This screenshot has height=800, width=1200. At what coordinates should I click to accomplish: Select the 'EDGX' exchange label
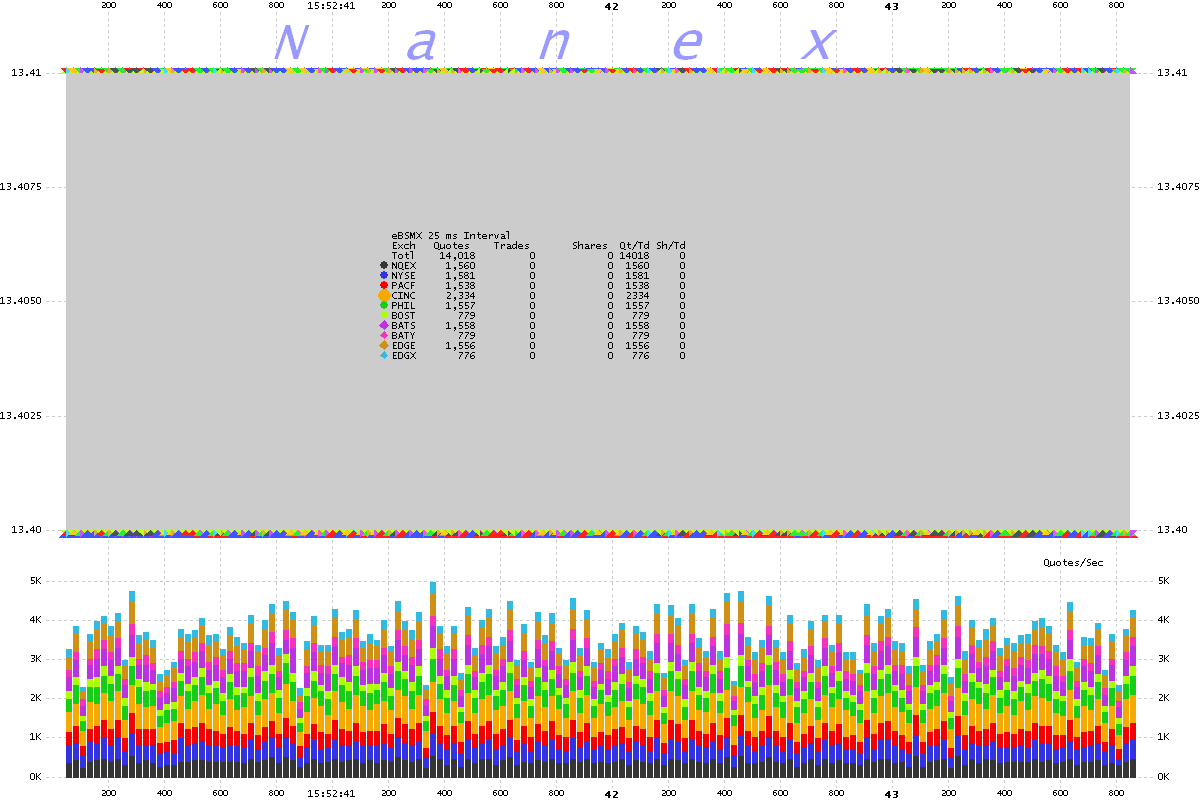(x=403, y=355)
